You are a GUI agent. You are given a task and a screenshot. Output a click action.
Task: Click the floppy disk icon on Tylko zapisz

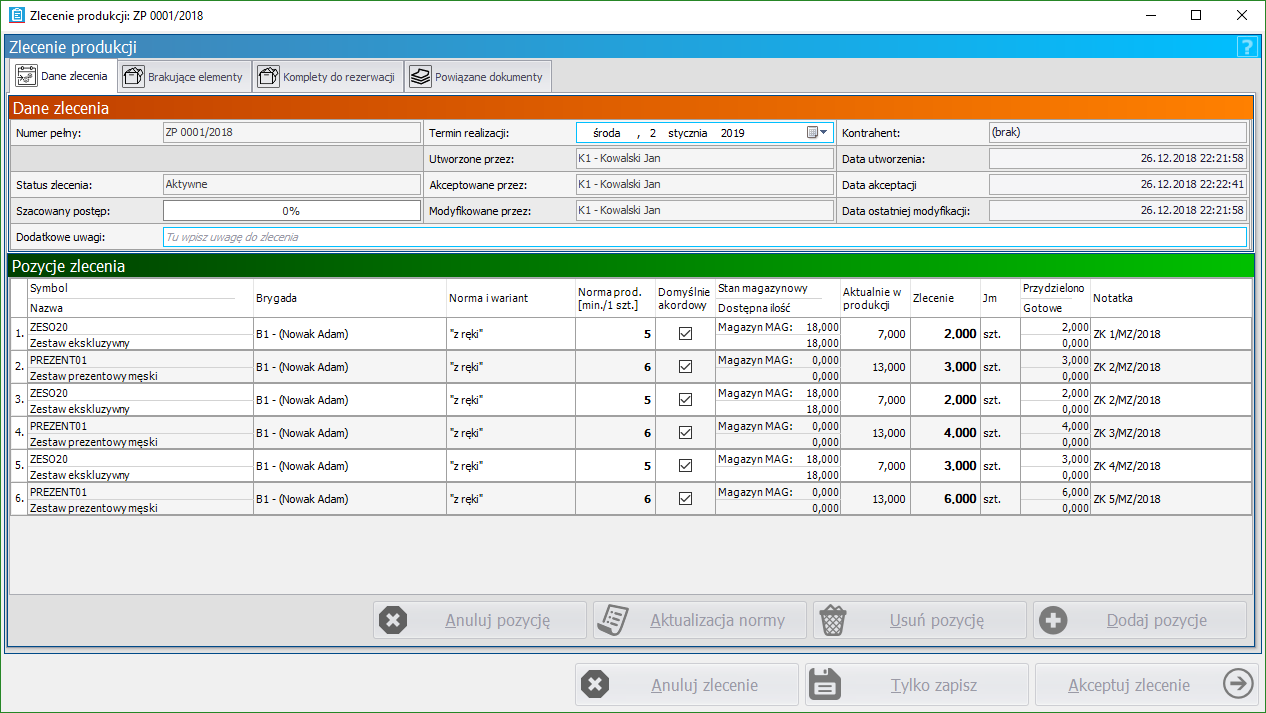click(825, 685)
